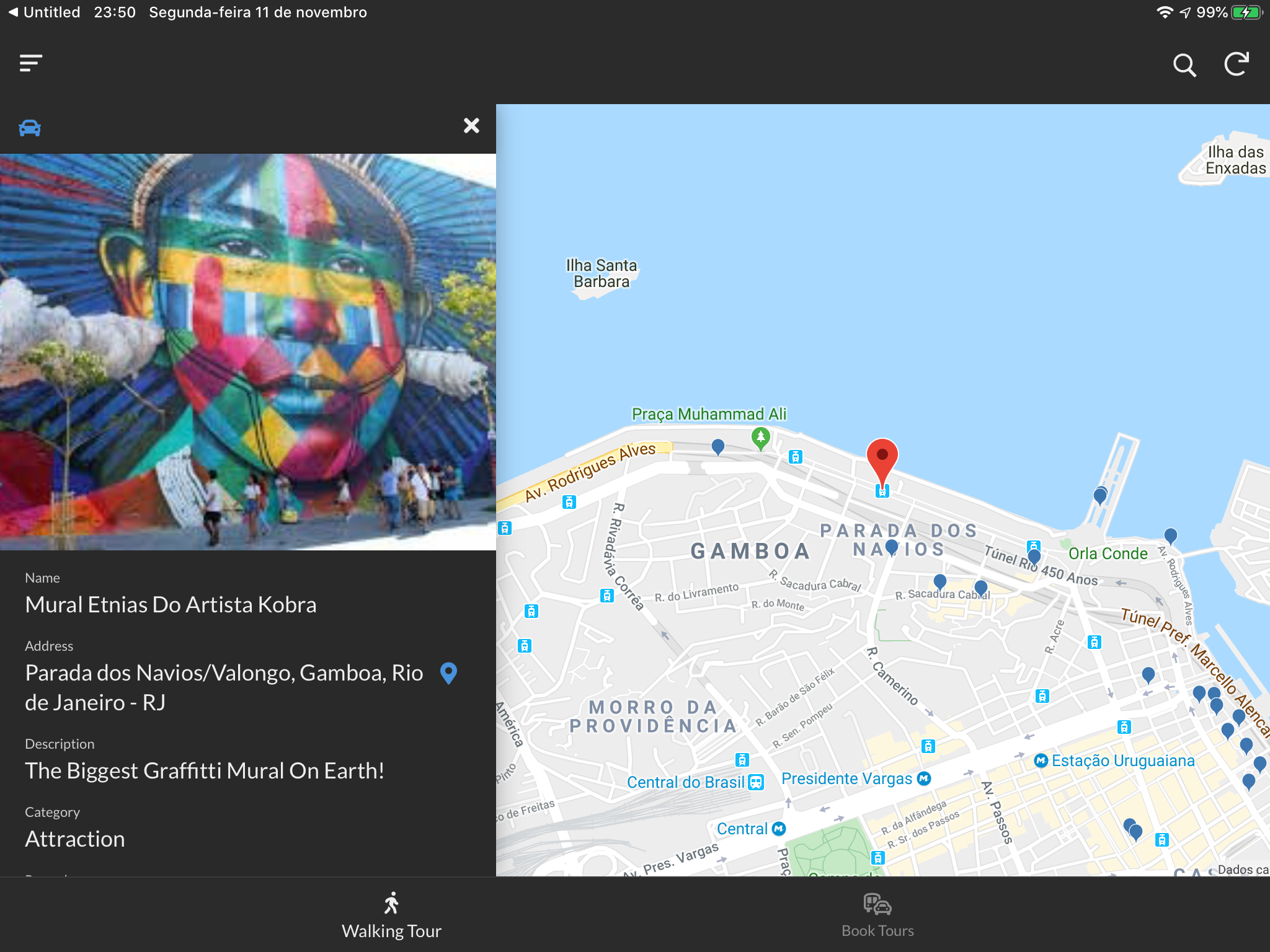The image size is (1270, 952).
Task: Tap the Ilha Santa Barbara label
Action: (x=602, y=273)
